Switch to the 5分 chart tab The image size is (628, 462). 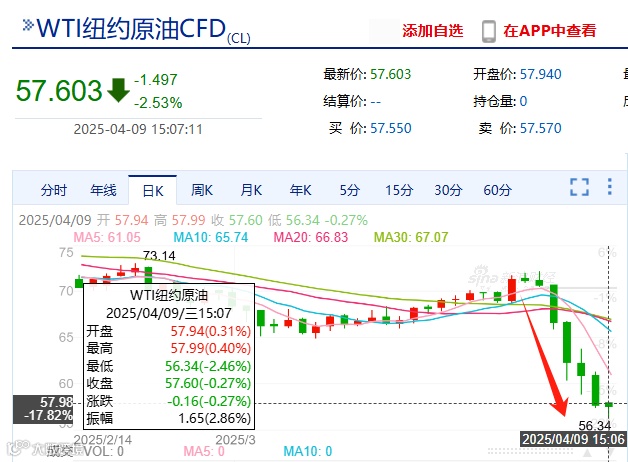coord(350,190)
